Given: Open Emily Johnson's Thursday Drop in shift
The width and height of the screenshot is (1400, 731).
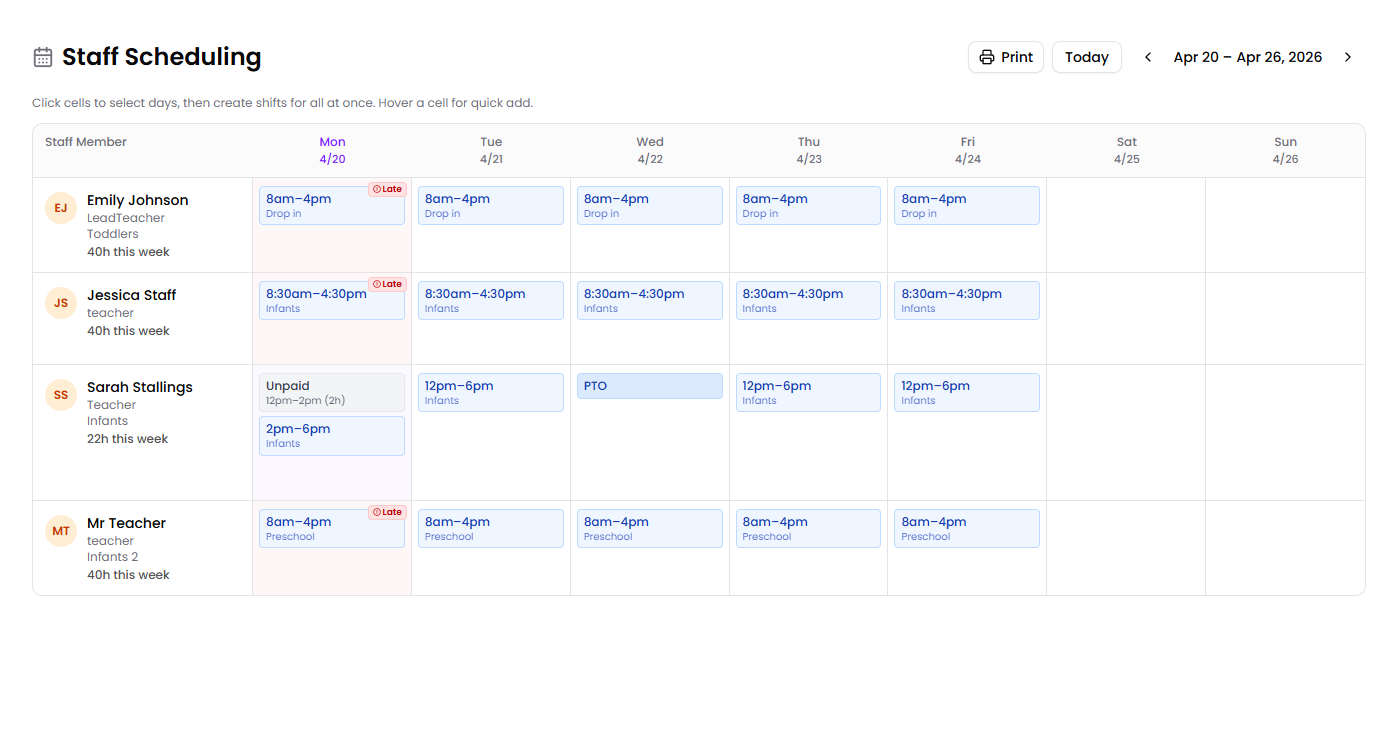Looking at the screenshot, I should pos(808,205).
